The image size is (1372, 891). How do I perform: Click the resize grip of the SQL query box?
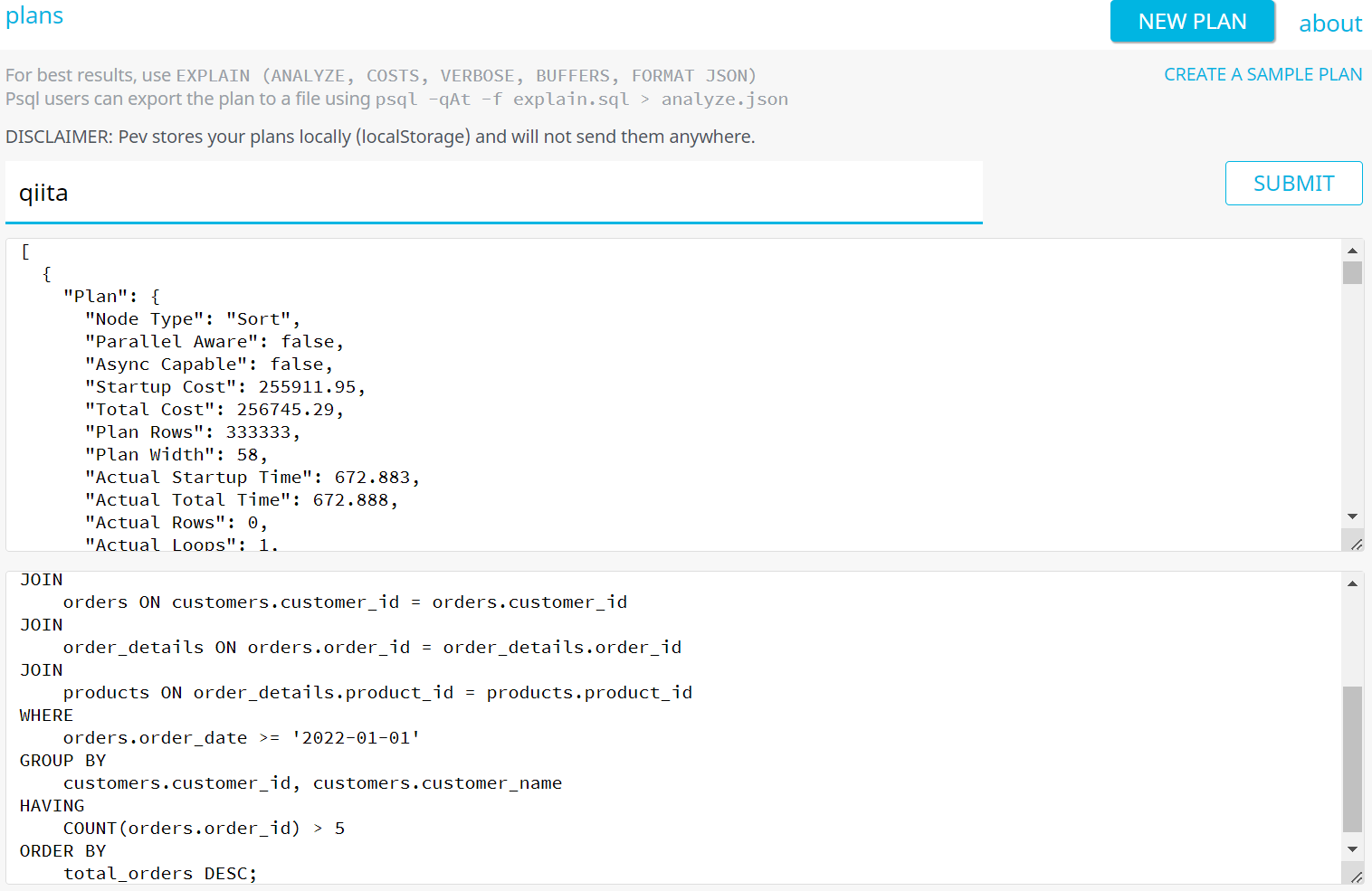1356,877
